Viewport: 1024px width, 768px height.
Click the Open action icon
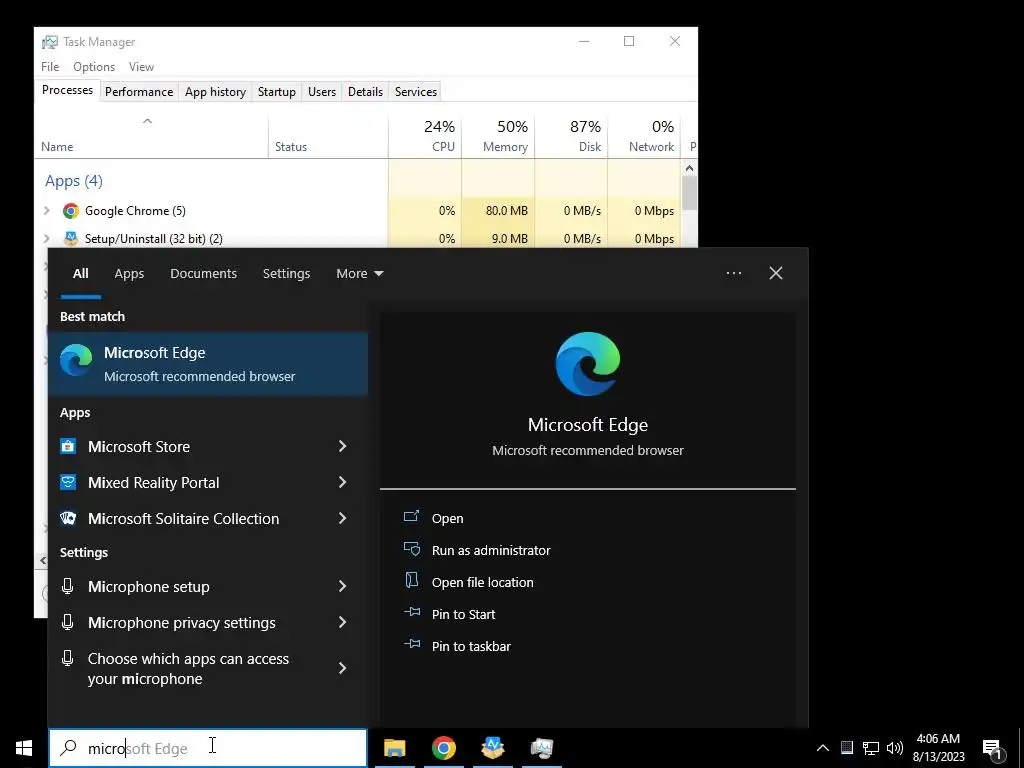[411, 517]
